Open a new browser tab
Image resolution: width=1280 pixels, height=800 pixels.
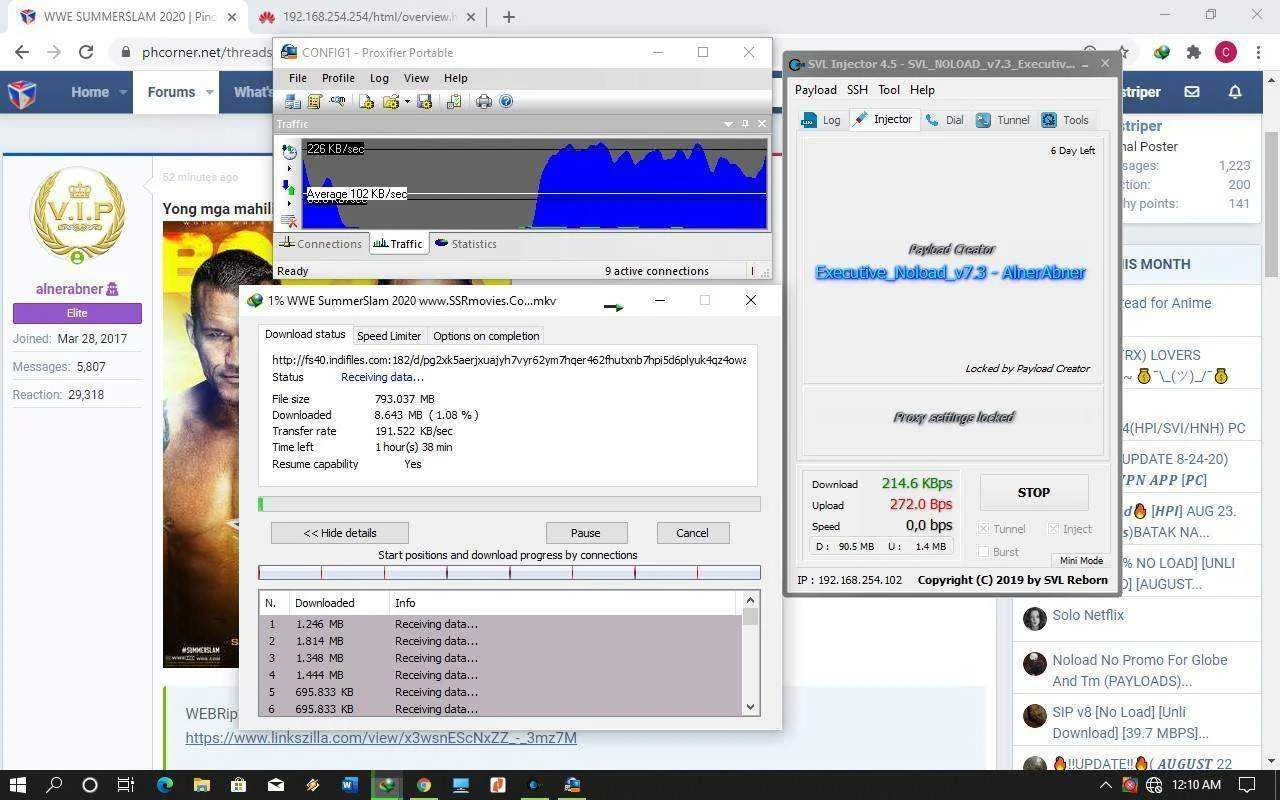pos(508,17)
